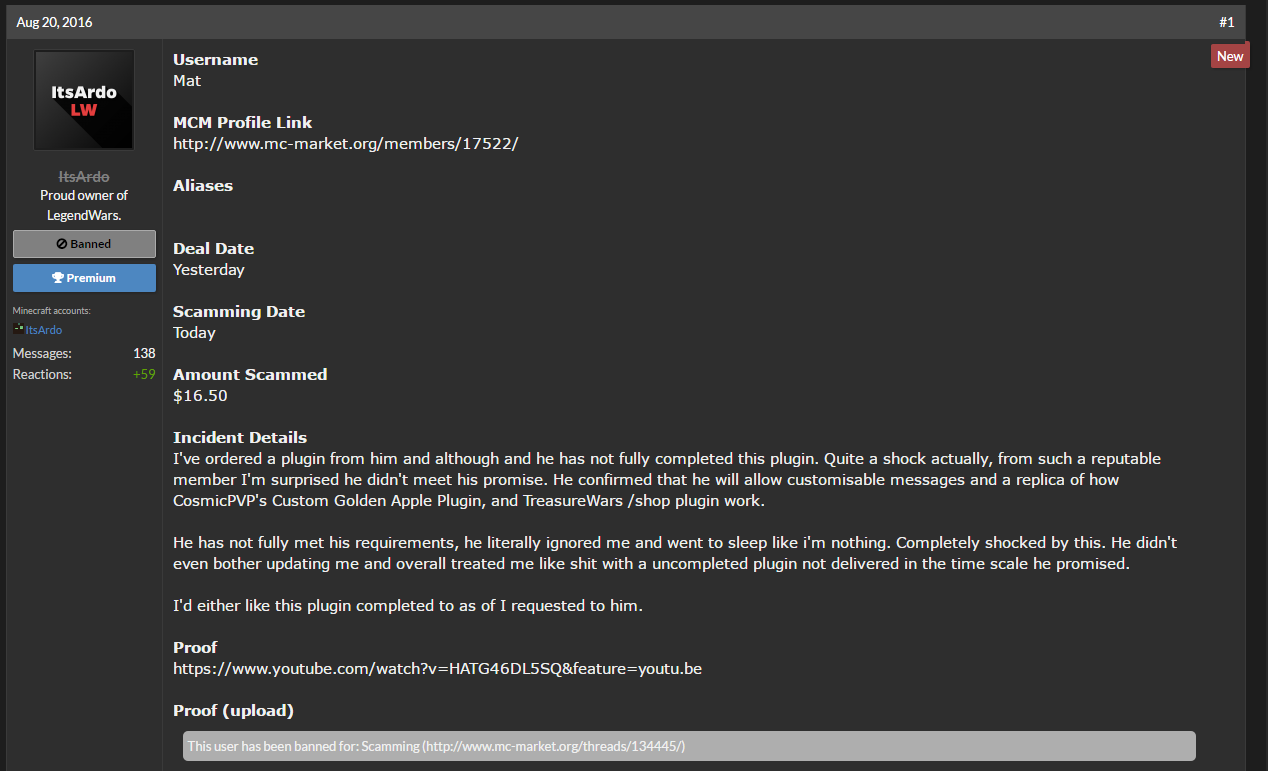
Task: View the +59 reactions score
Action: coord(144,374)
